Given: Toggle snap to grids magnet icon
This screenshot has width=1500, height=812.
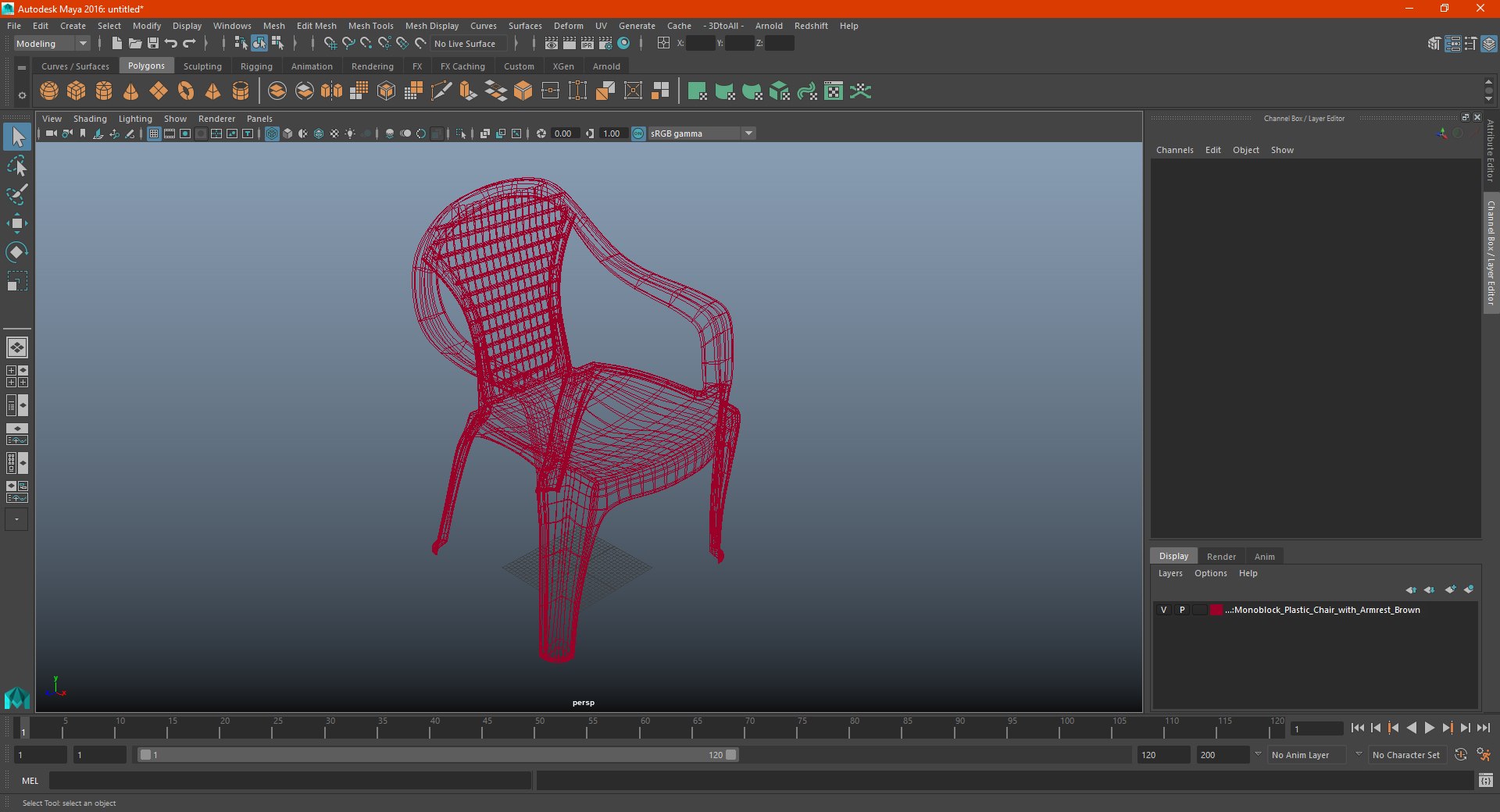Looking at the screenshot, I should 330,44.
